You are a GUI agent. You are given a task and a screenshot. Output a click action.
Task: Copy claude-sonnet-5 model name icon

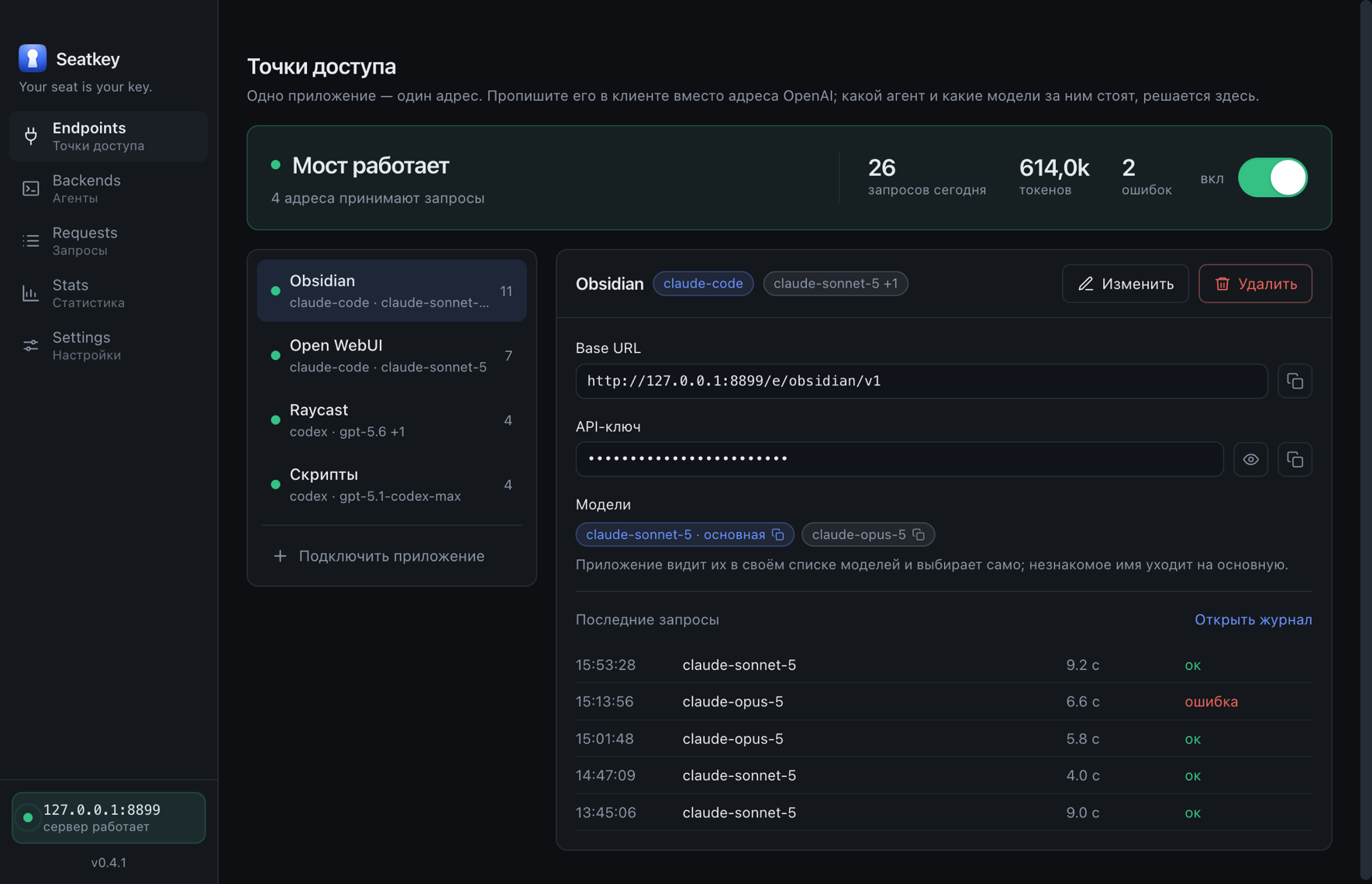tap(778, 534)
